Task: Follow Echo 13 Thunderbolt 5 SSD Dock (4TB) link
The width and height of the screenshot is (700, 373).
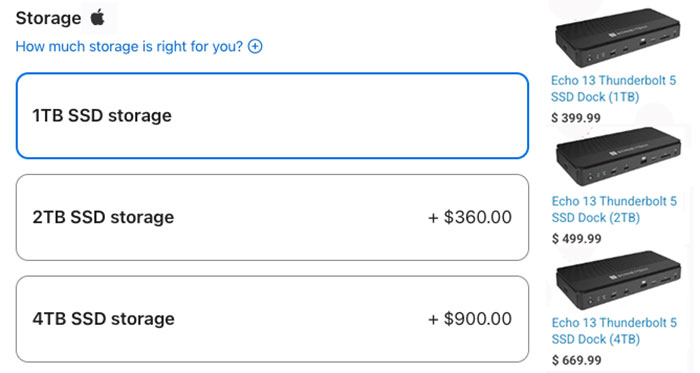Action: [614, 331]
